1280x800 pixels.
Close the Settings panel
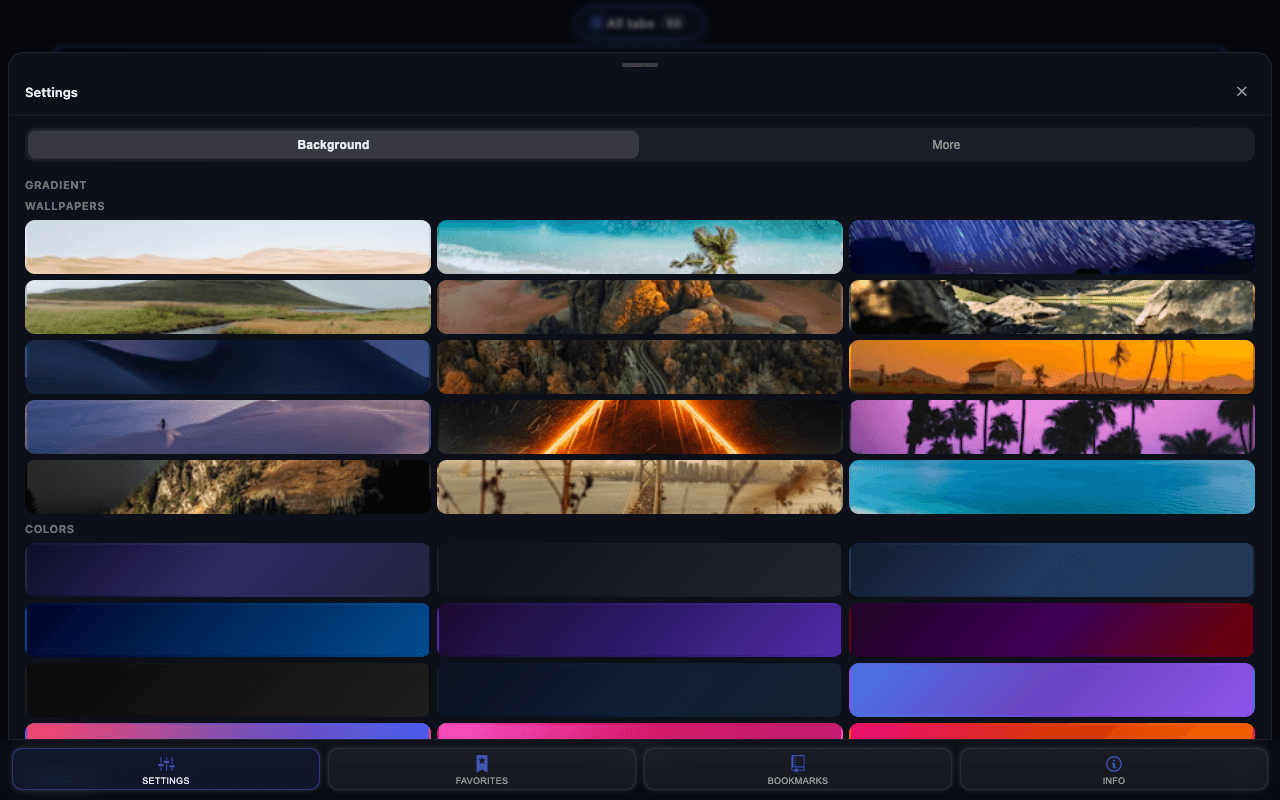click(x=1242, y=91)
